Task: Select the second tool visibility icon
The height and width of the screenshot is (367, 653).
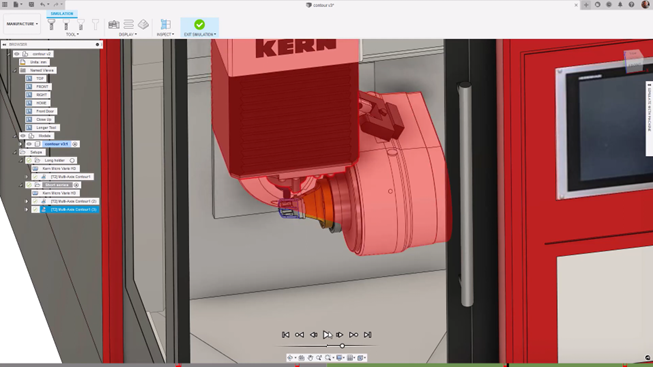Action: pyautogui.click(x=66, y=25)
